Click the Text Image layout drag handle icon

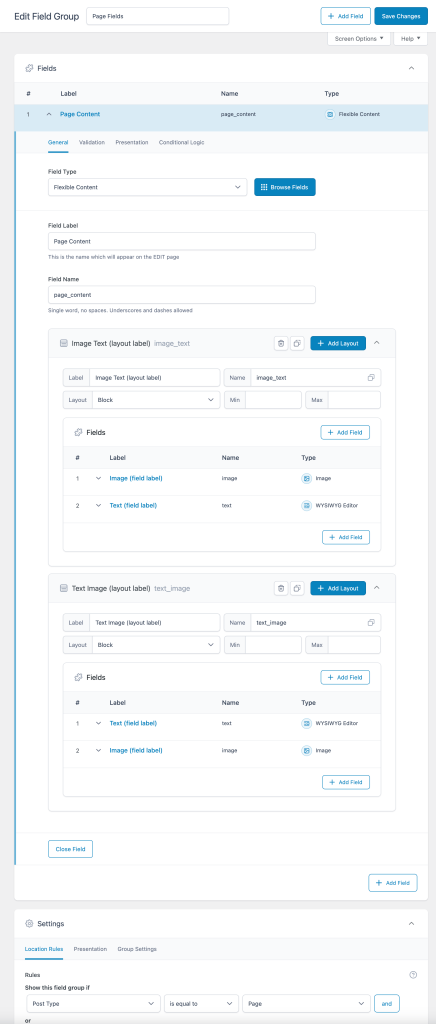63,588
